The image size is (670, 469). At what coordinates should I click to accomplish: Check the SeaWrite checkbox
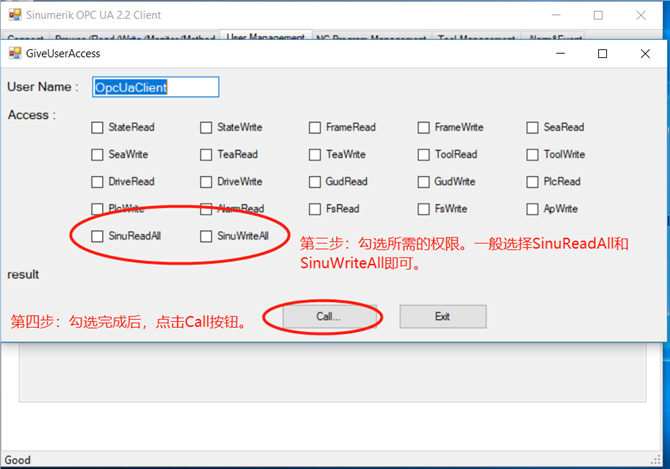pos(97,155)
